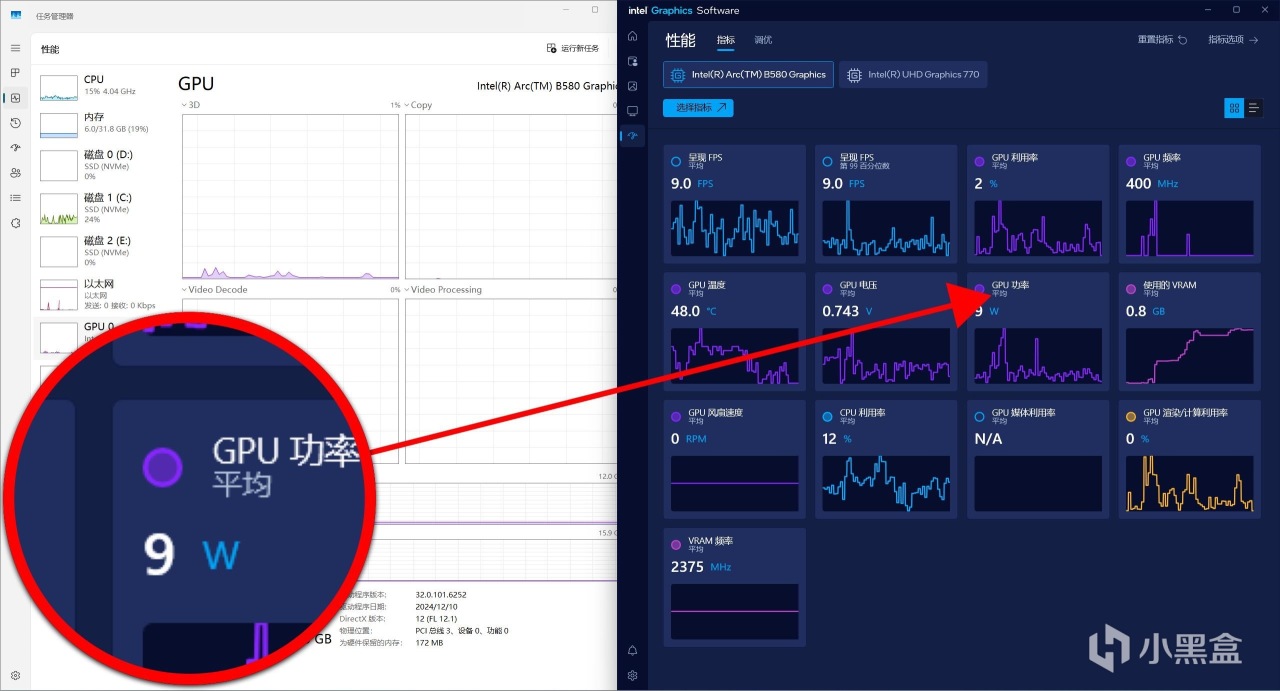
Task: Open Task Manager settings gear
Action: [15, 675]
